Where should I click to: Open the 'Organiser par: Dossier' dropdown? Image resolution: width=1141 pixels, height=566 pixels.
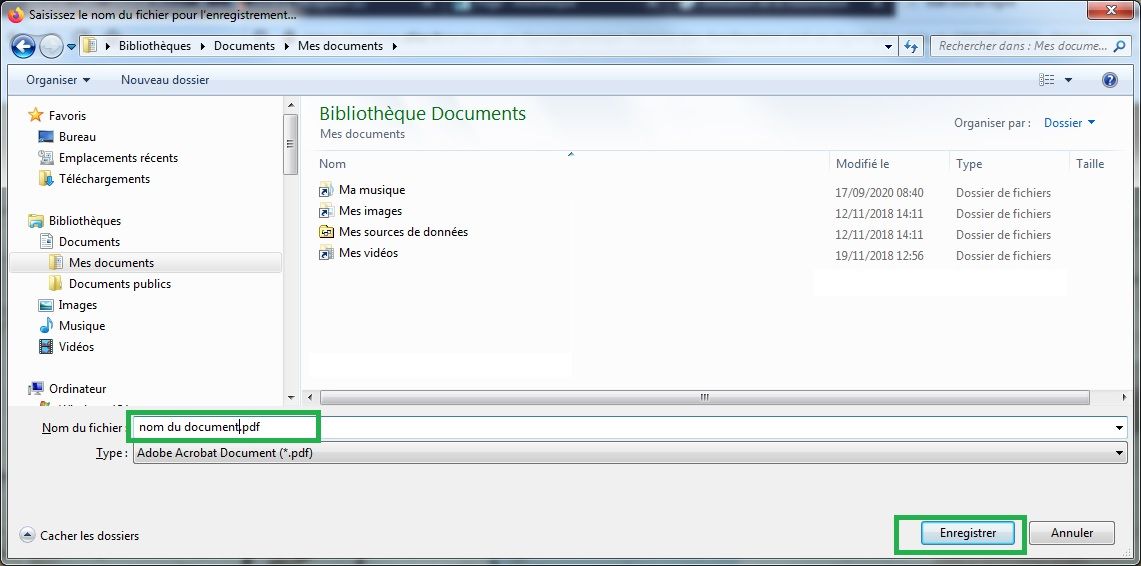click(x=1069, y=123)
